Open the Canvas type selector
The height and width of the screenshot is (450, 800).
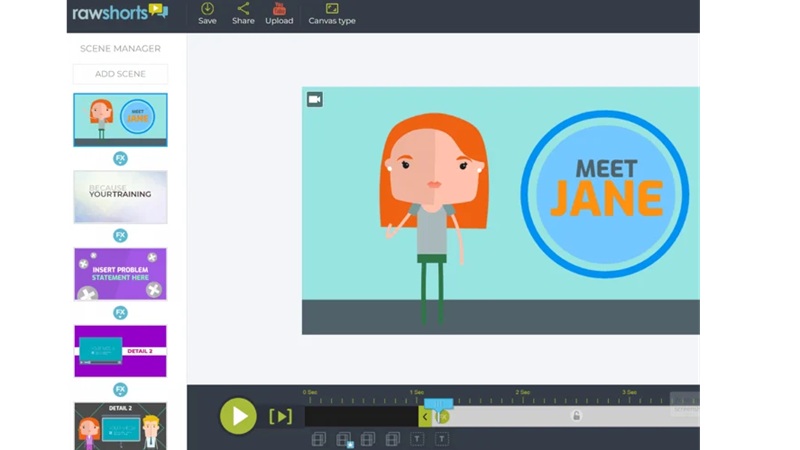point(331,13)
